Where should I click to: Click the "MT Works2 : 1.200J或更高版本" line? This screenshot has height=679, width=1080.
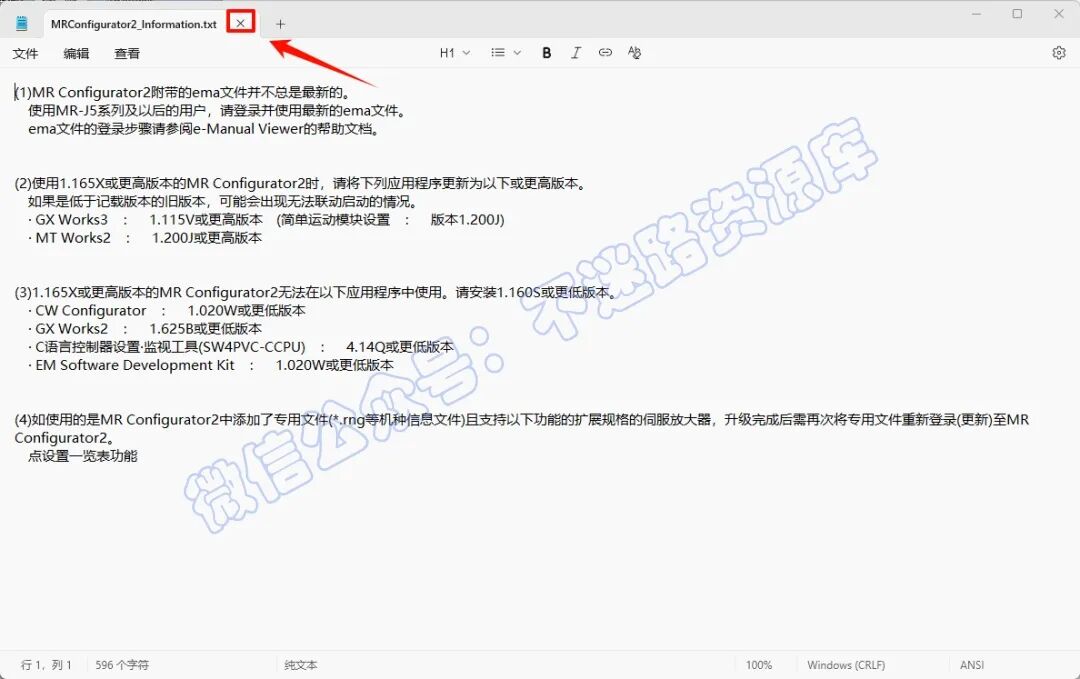pos(145,238)
